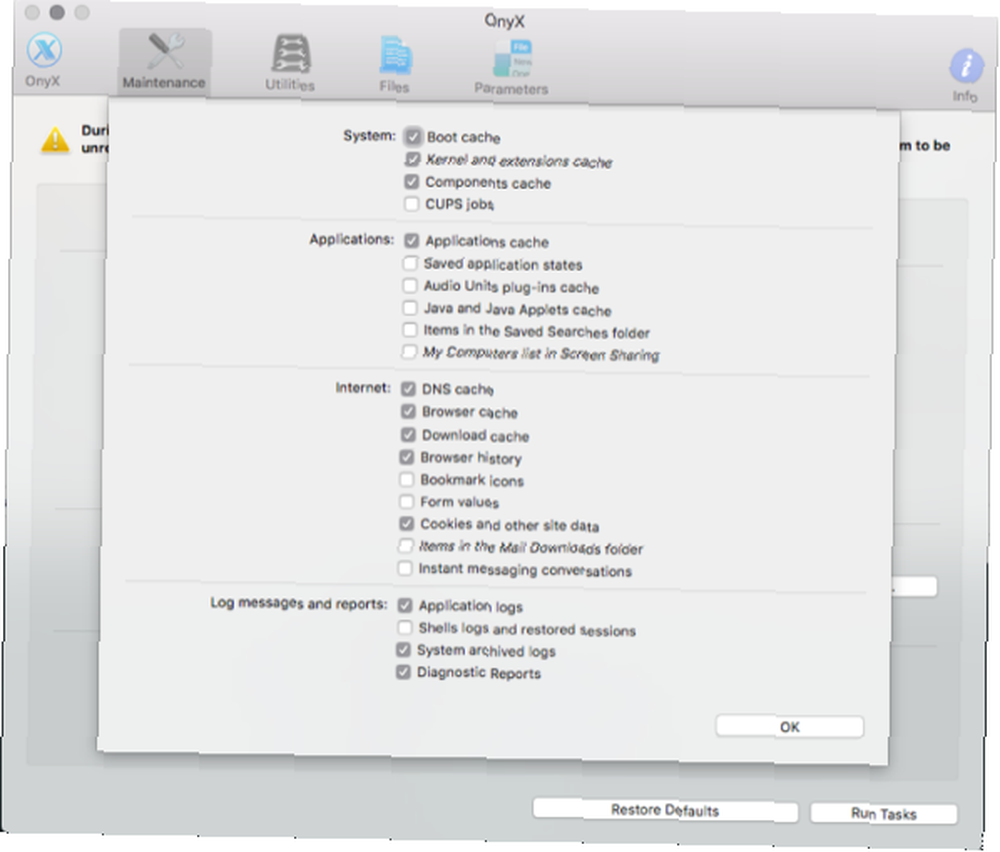Uncheck the Boot cache checkbox
The height and width of the screenshot is (852, 1000).
click(x=413, y=136)
